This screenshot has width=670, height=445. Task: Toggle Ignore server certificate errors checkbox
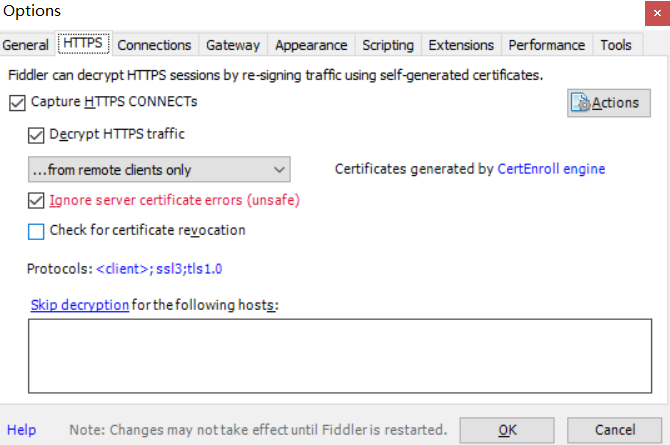tap(36, 200)
